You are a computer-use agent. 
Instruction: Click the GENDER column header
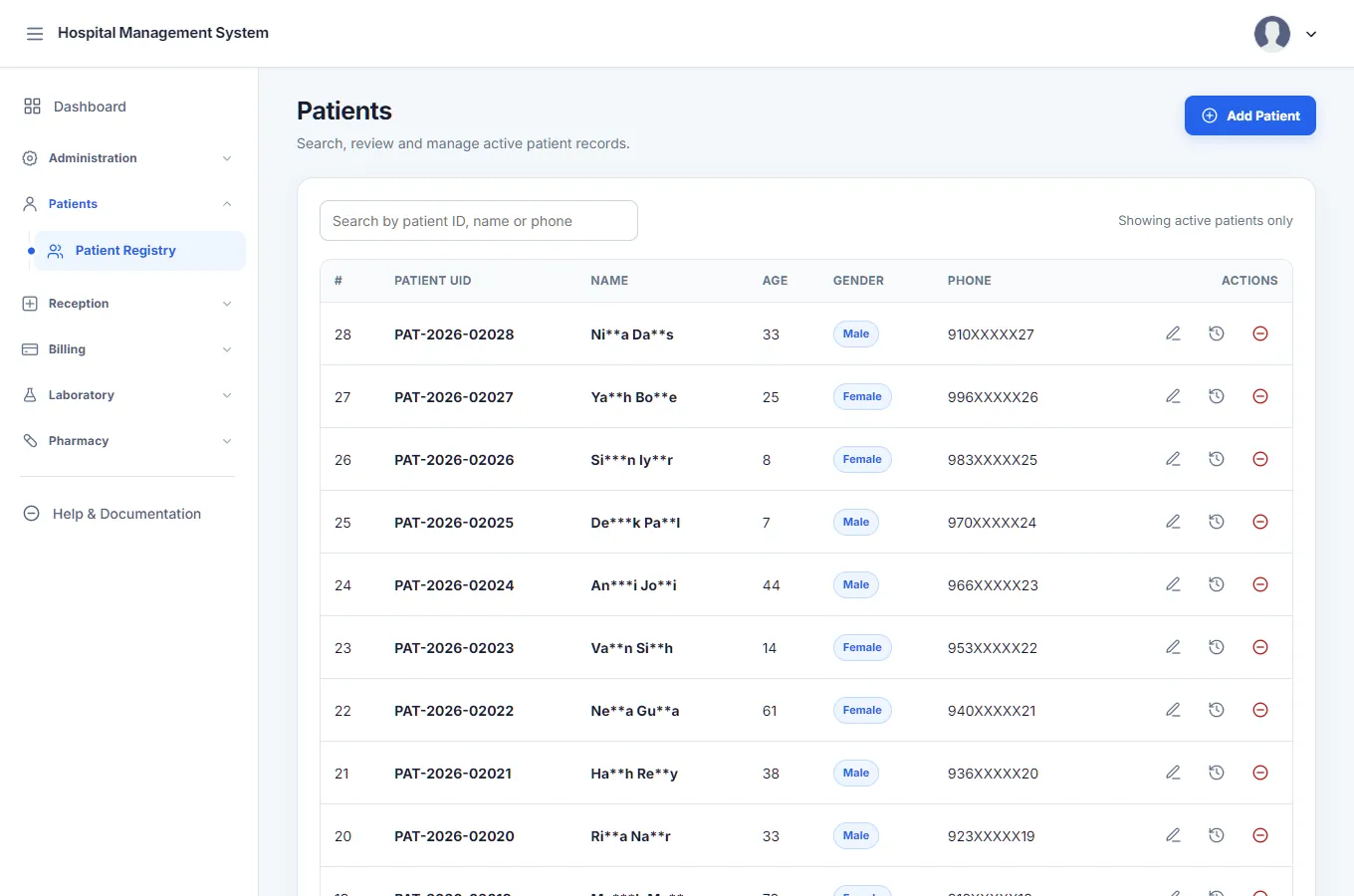pos(858,281)
